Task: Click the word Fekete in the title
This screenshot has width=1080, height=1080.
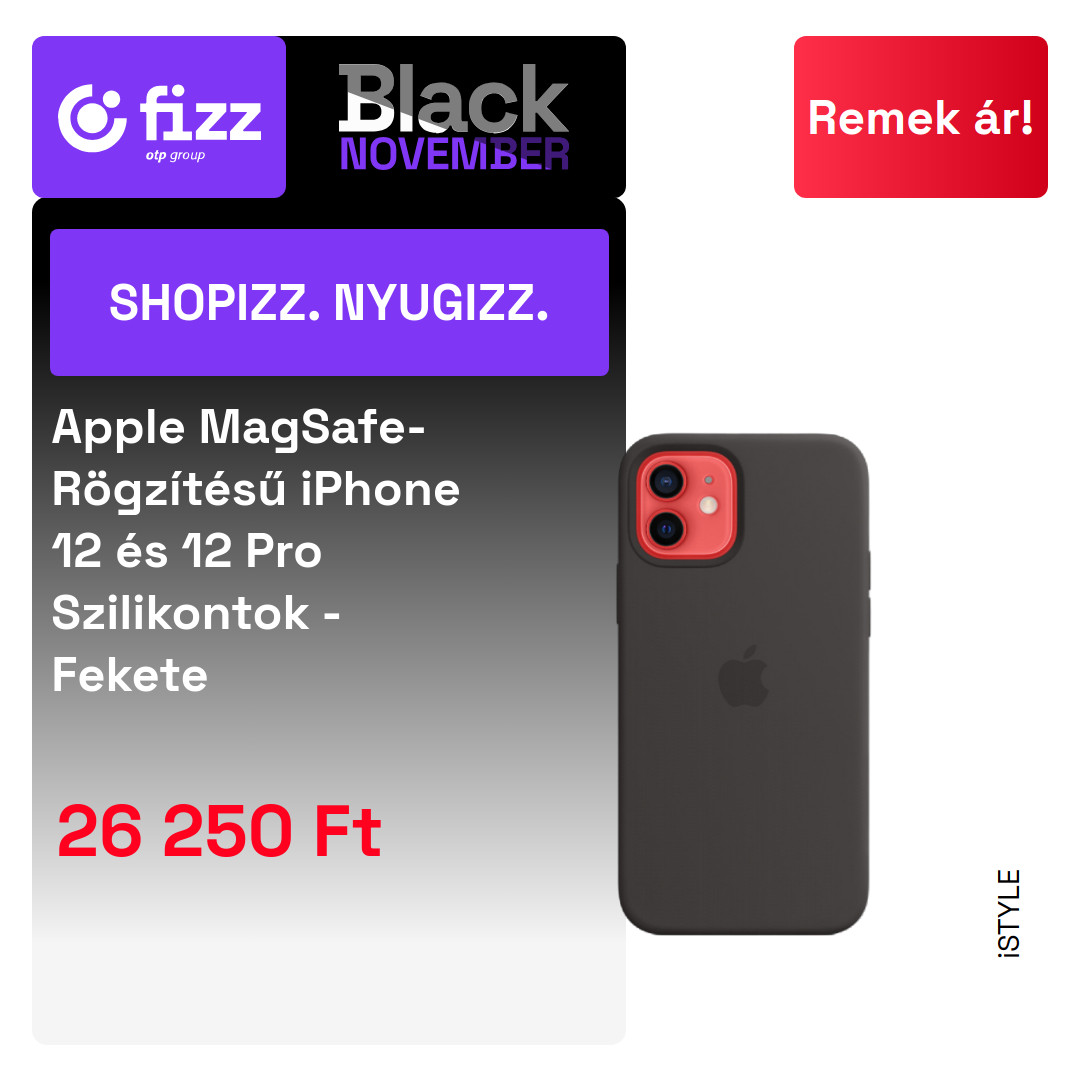Action: (130, 675)
